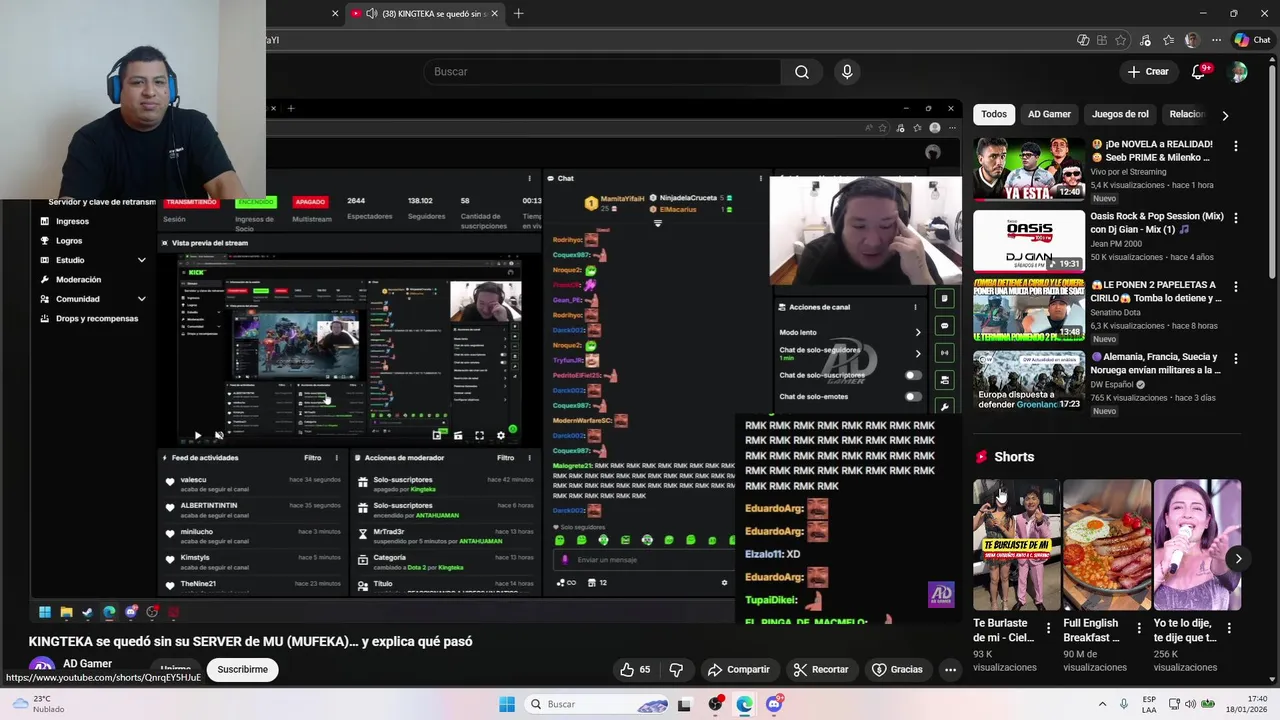Close the browser tab before KINGTEKA
Viewport: 1280px width, 720px height.
click(x=335, y=13)
